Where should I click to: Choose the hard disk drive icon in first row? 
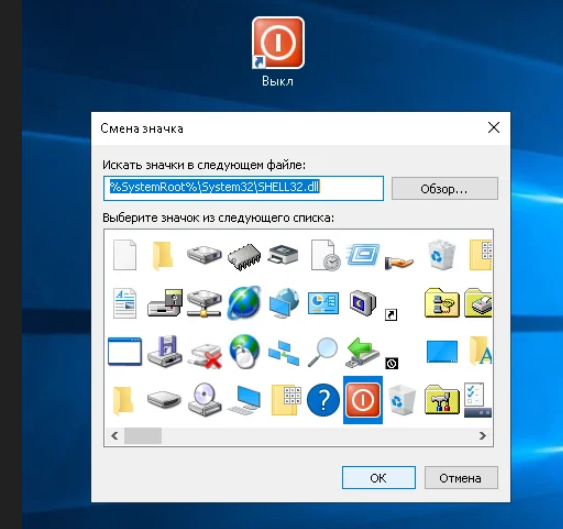coord(204,255)
